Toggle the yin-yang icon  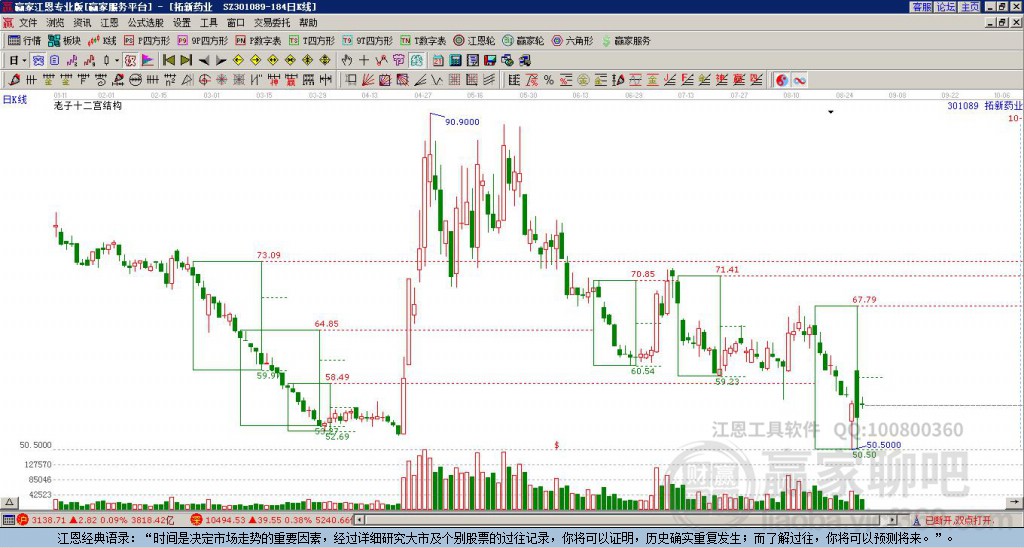coord(782,80)
